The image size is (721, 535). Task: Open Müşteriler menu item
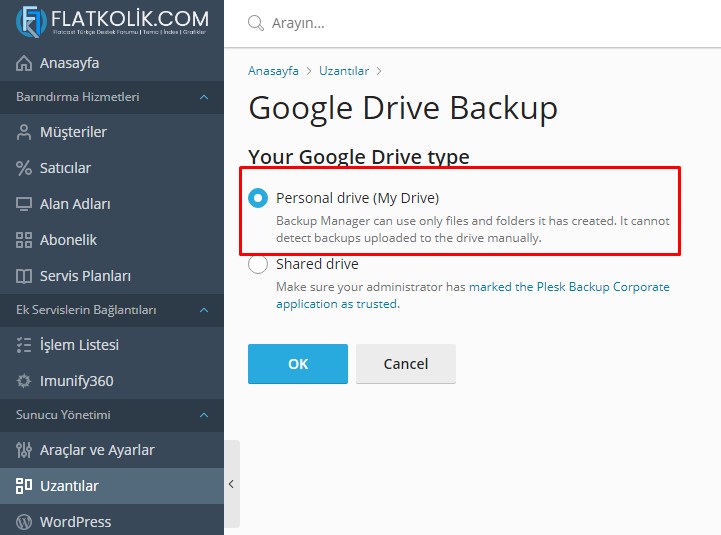pos(112,132)
